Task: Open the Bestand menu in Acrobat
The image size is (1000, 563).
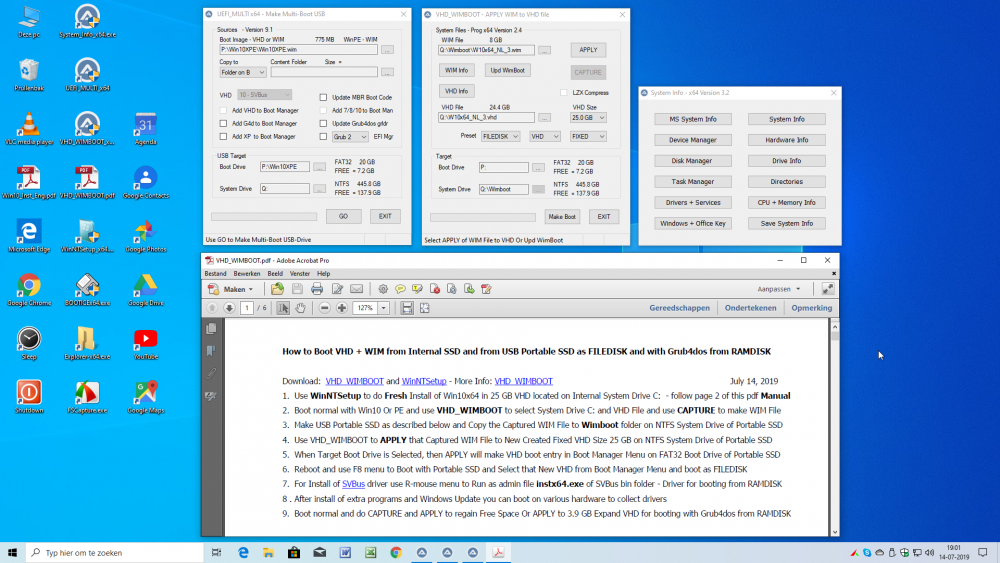Action: pos(216,274)
